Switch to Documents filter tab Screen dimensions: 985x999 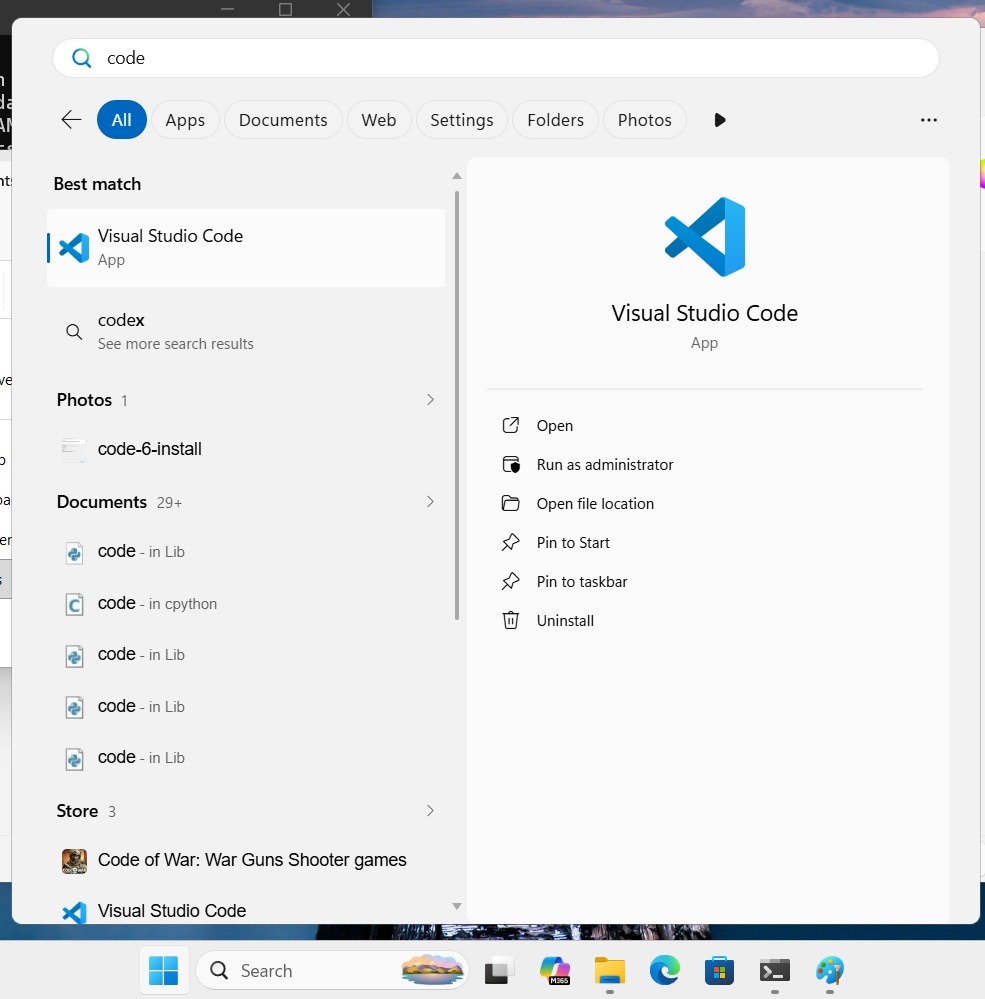click(283, 120)
